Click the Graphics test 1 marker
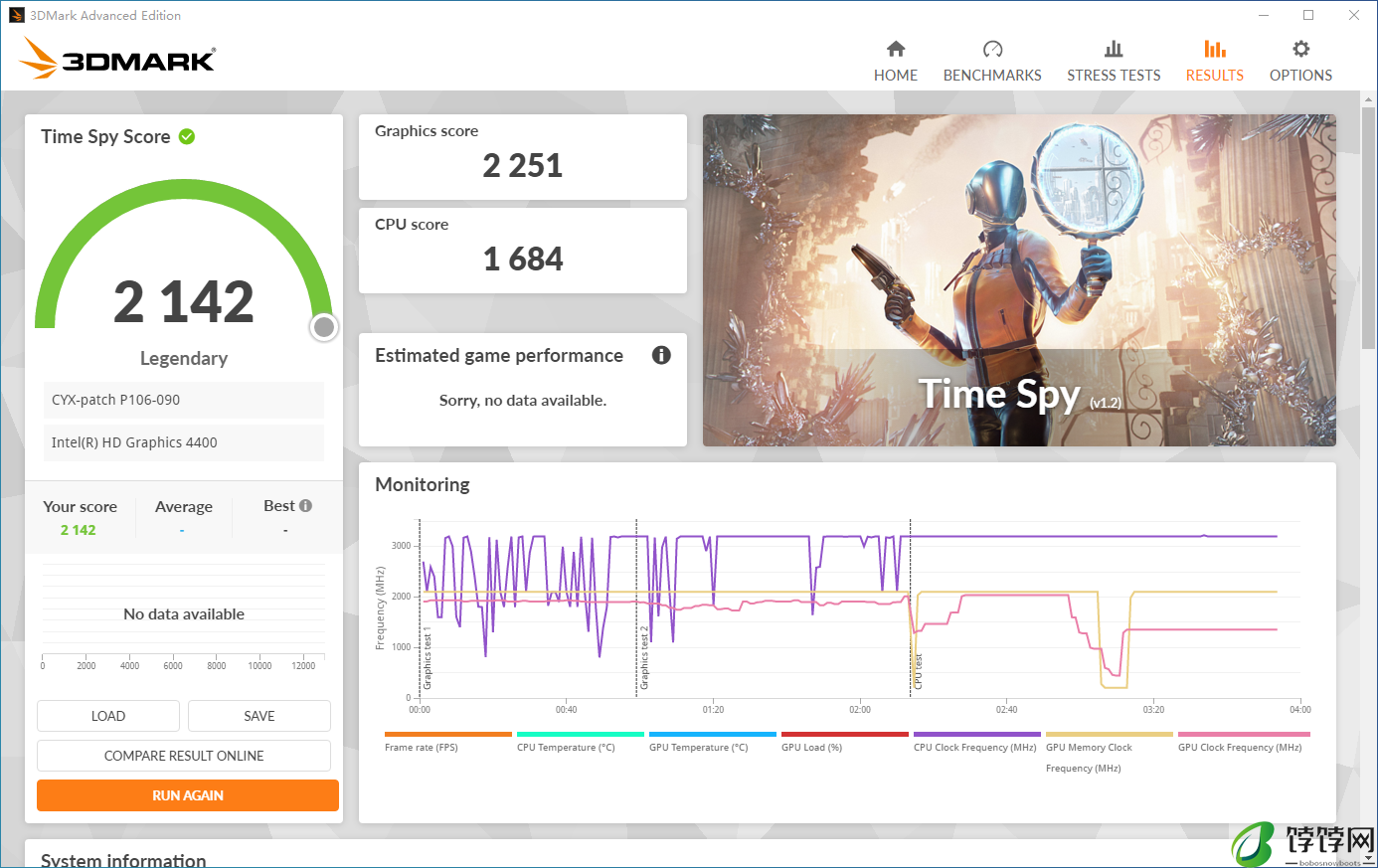Screen dimensions: 1378x868 tap(428, 658)
